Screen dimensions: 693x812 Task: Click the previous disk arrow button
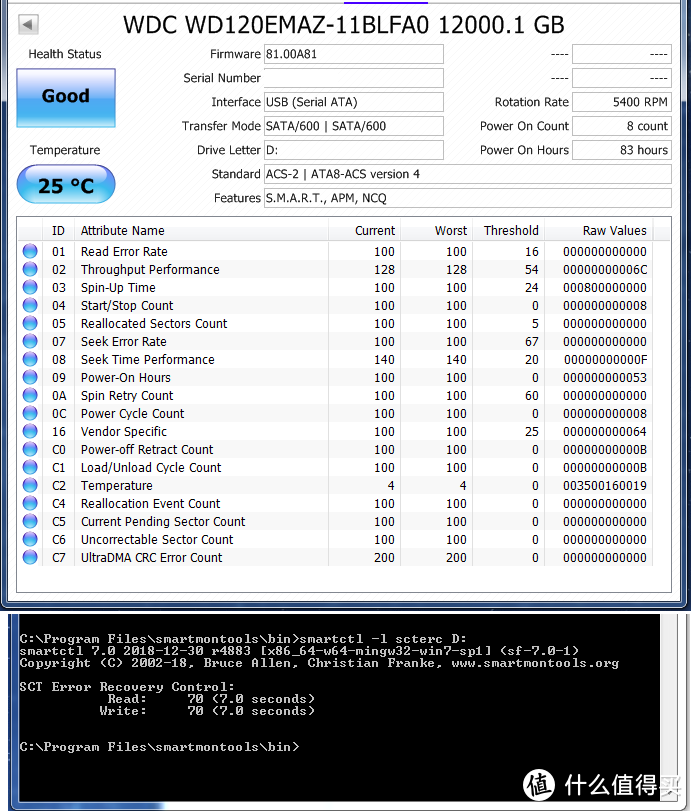point(28,24)
